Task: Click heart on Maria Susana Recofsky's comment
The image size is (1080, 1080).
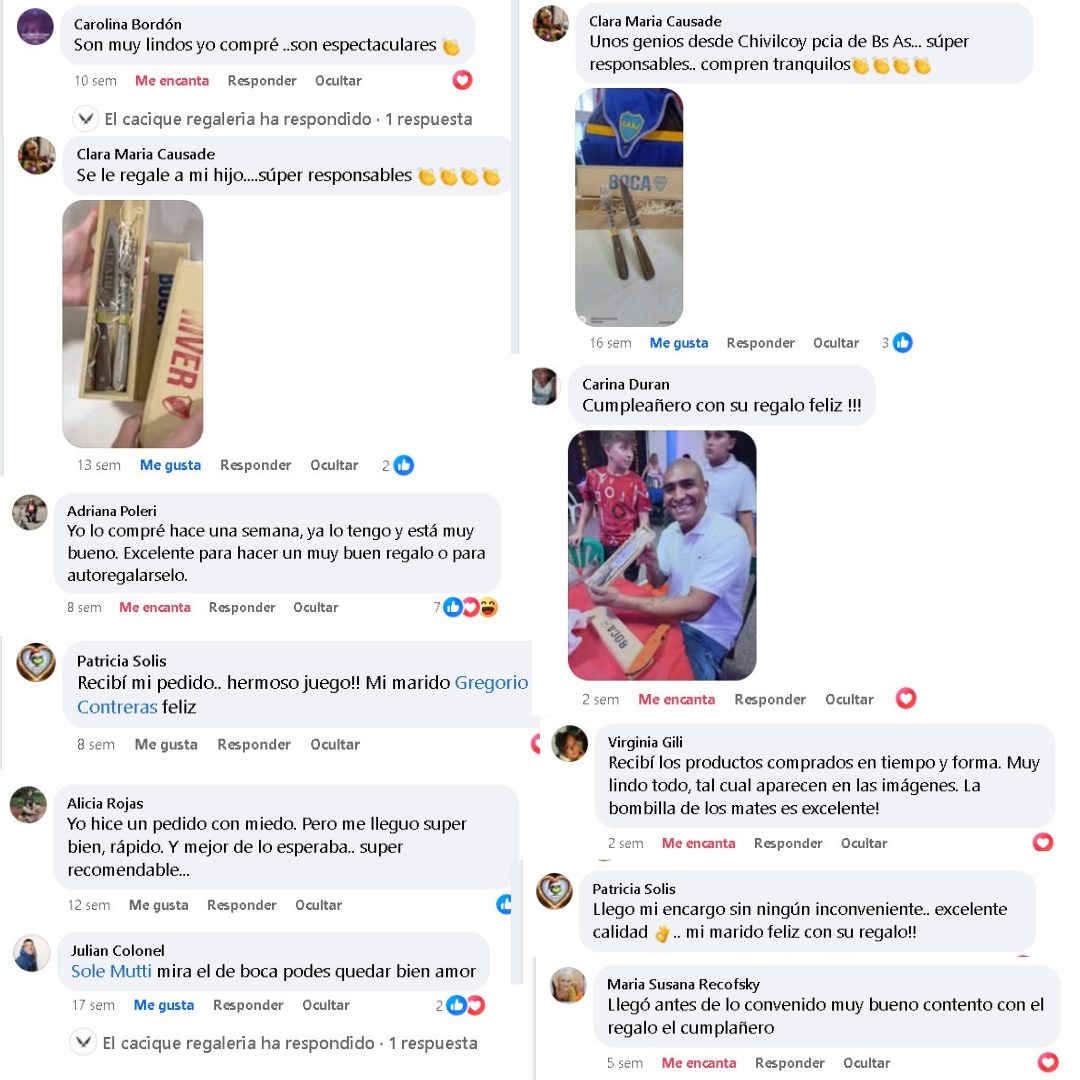Action: 1048,1063
